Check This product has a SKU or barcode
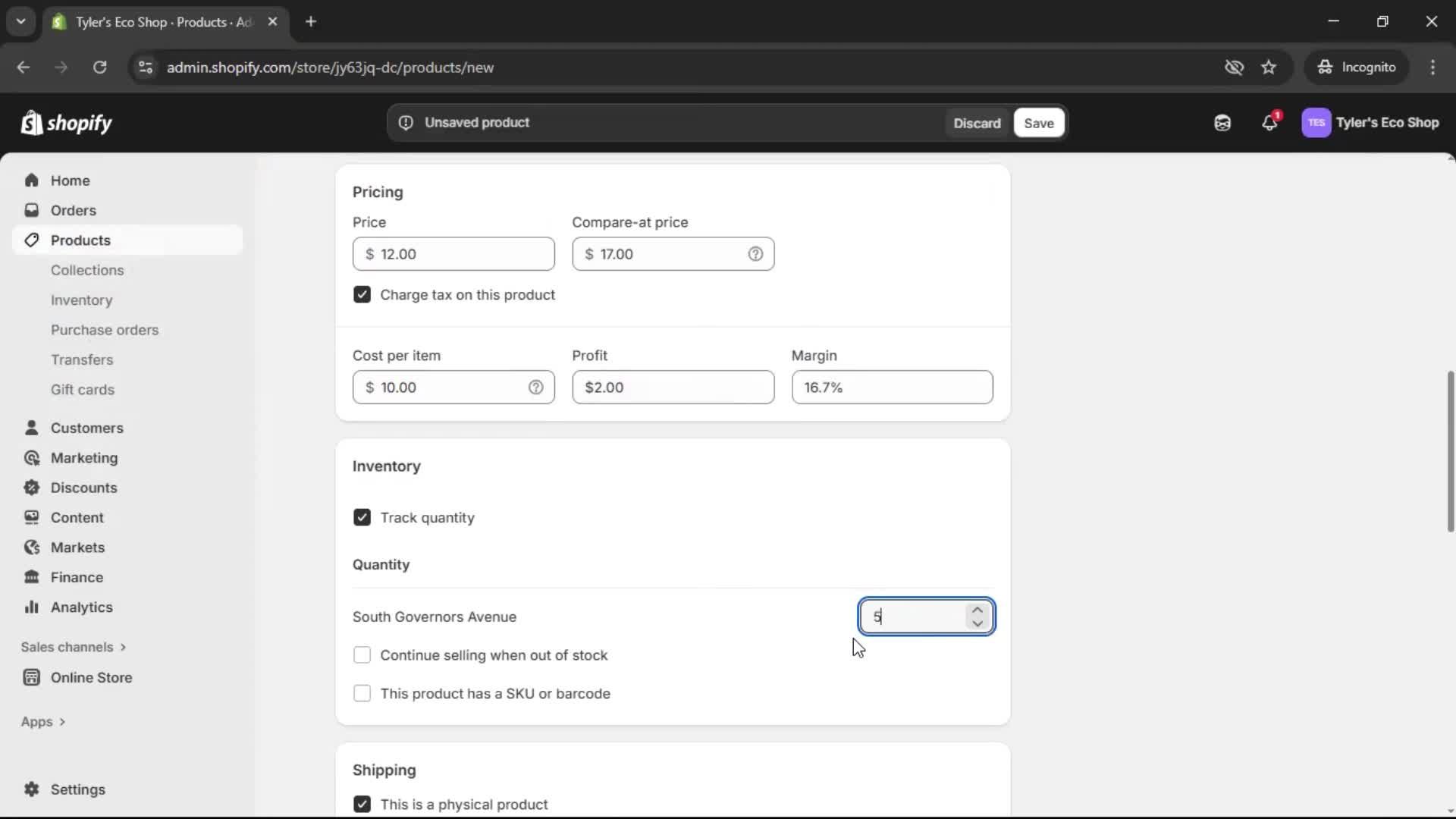The image size is (1456, 819). tap(362, 693)
